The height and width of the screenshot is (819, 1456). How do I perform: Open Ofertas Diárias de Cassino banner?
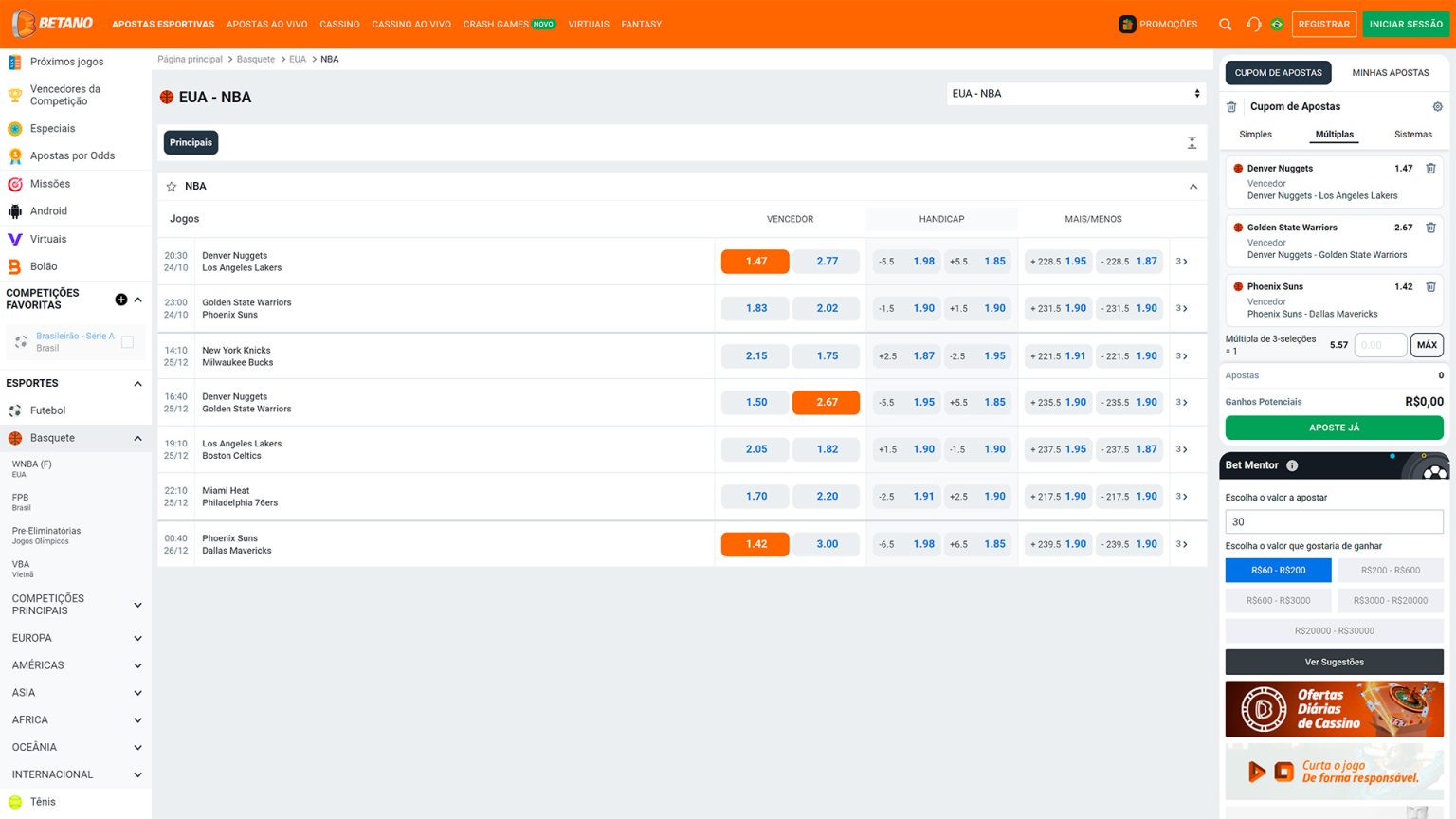1334,709
